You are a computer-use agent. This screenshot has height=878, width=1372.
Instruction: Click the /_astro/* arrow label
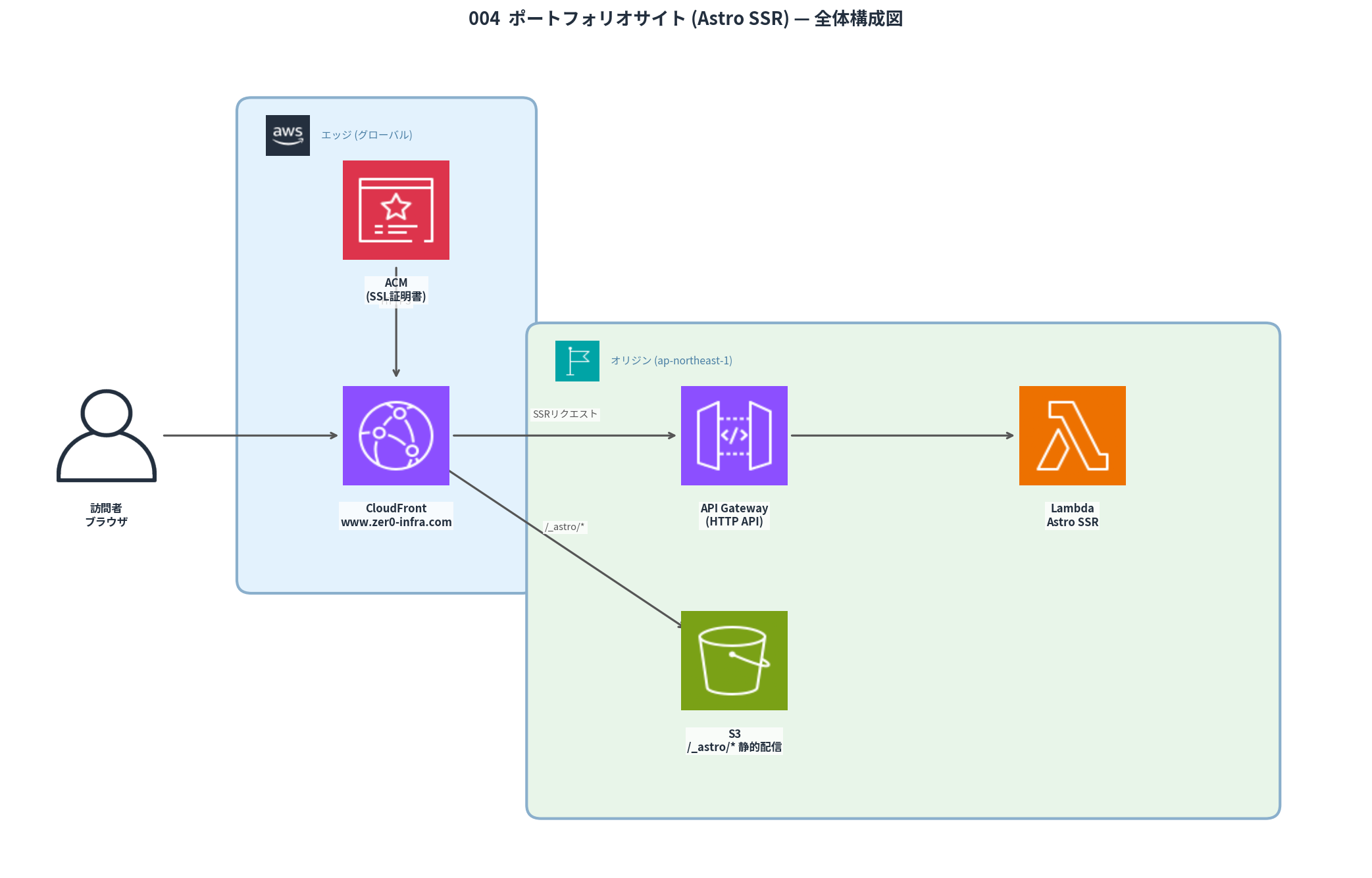click(565, 526)
